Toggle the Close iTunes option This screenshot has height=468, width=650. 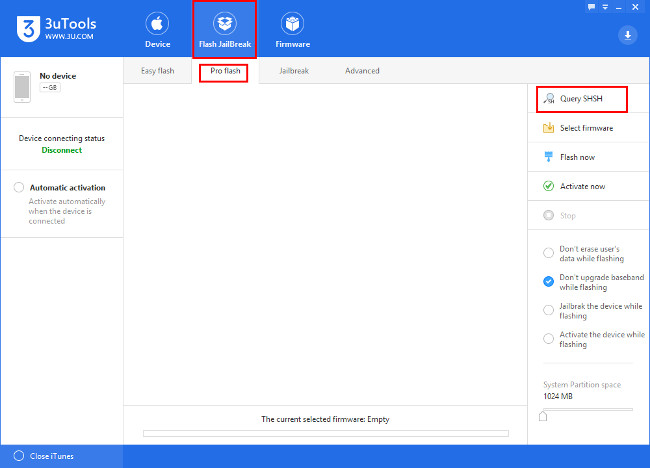click(x=19, y=456)
